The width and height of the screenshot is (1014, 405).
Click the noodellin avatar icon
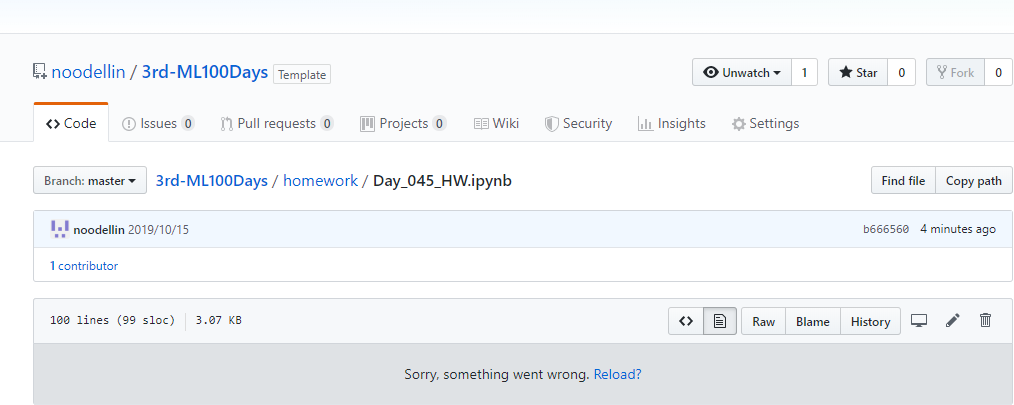point(59,229)
